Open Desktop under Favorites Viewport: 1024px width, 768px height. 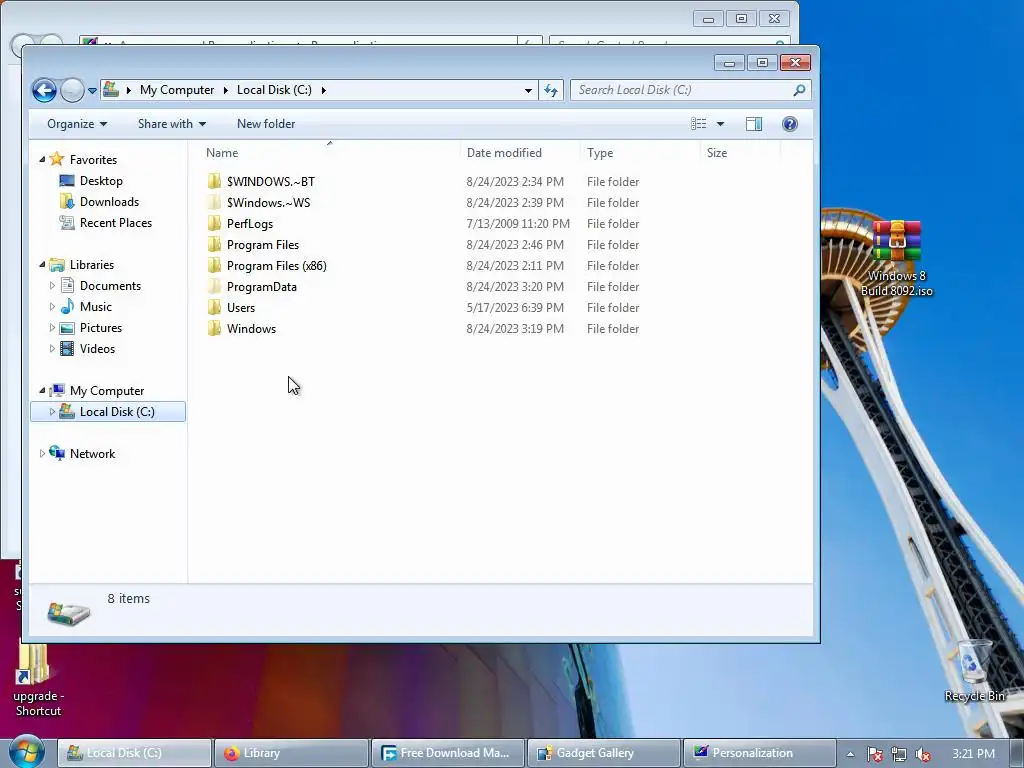click(x=101, y=181)
